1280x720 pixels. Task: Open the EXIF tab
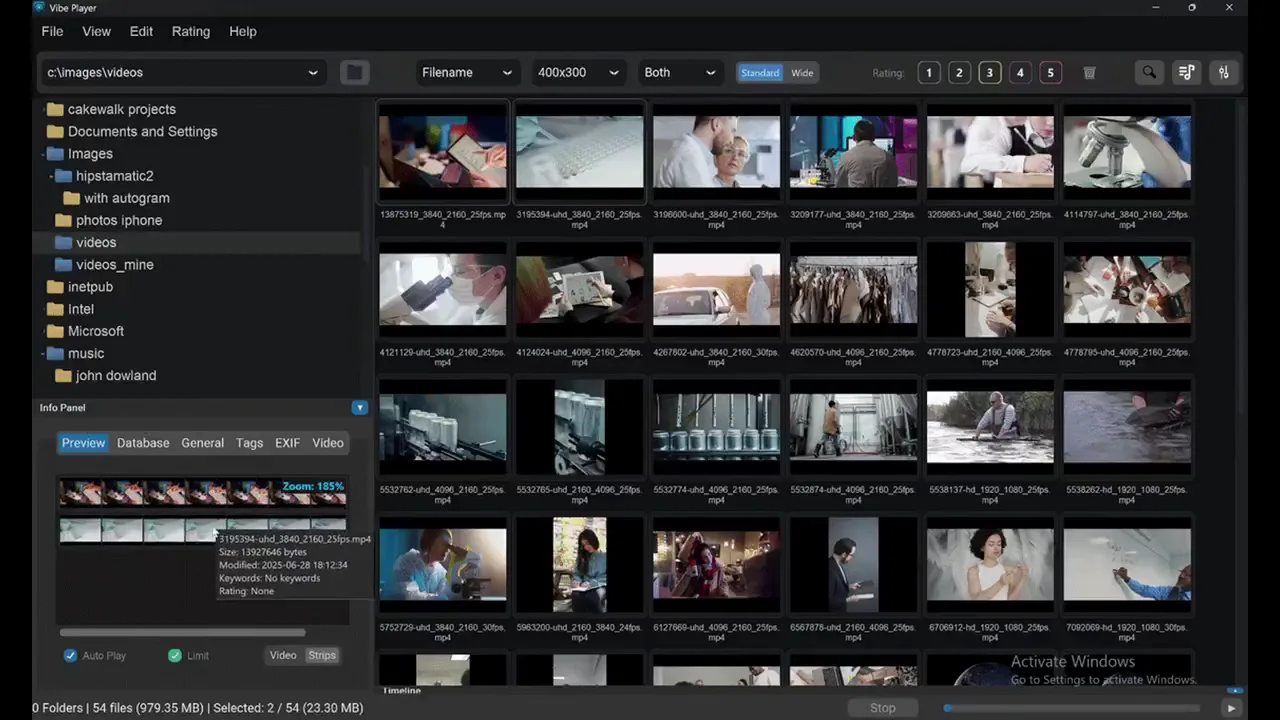(287, 443)
